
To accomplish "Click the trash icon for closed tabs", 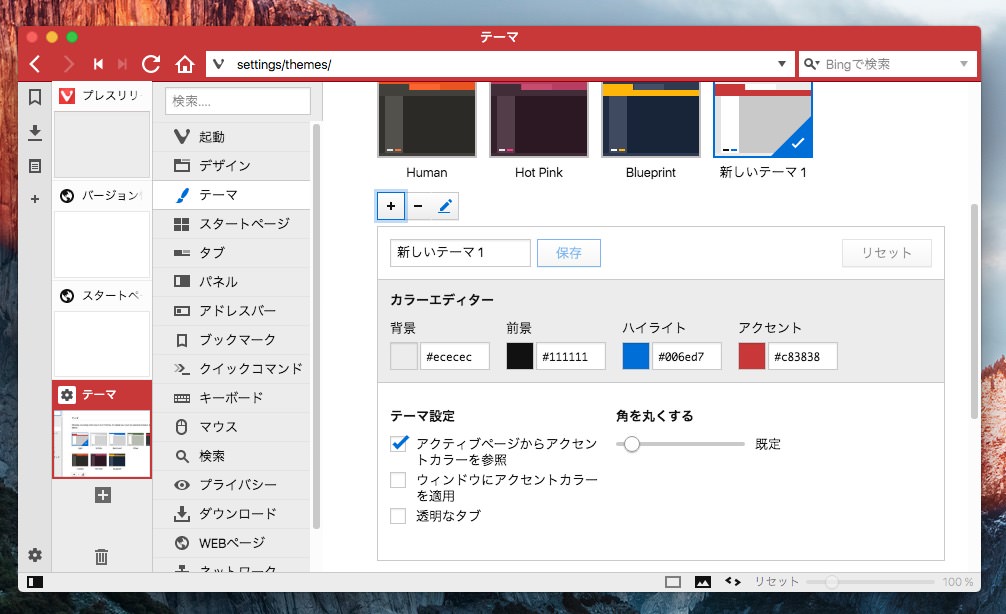I will click(101, 557).
